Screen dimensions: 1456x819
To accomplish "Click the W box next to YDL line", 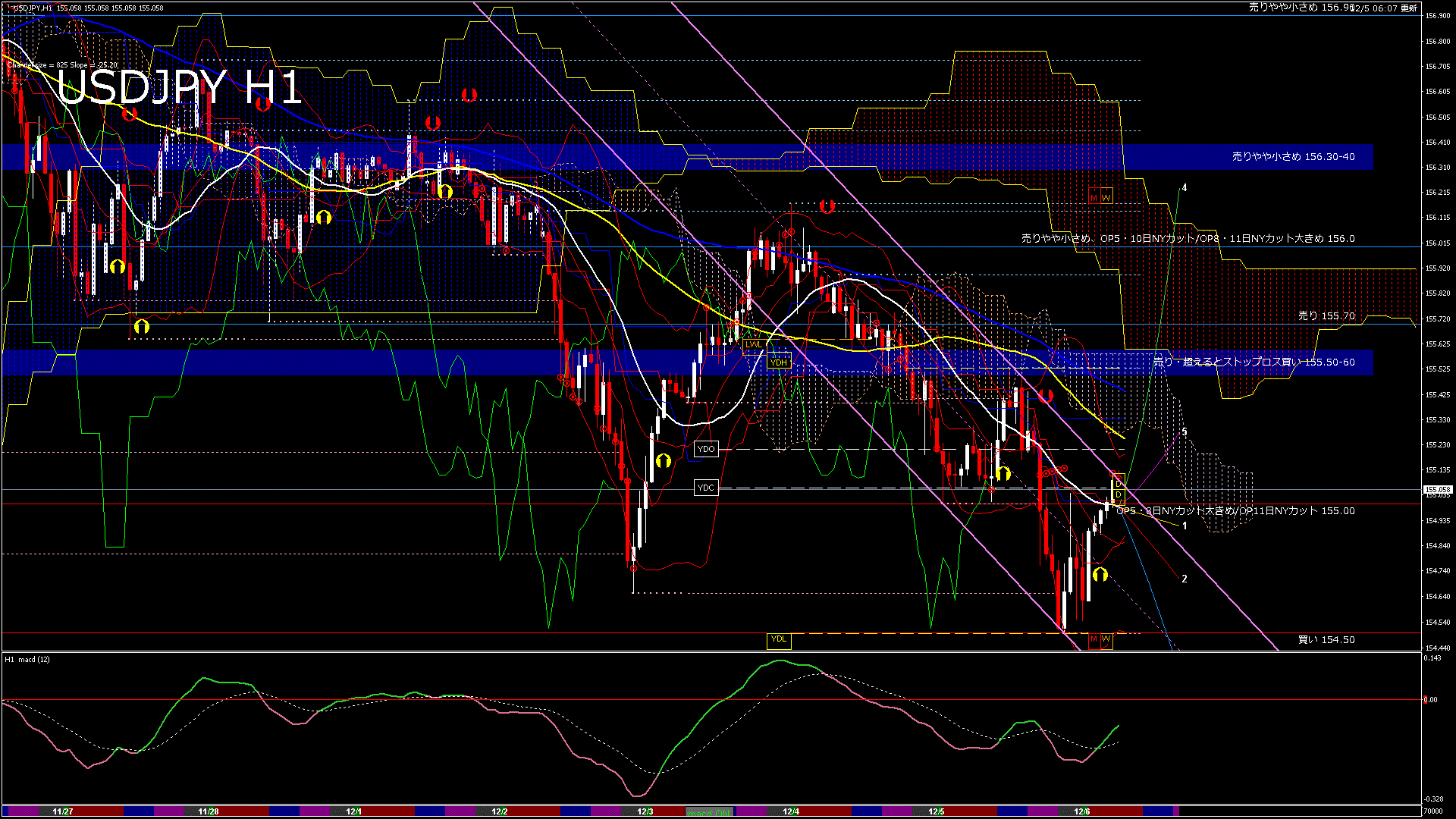I will click(x=1106, y=639).
